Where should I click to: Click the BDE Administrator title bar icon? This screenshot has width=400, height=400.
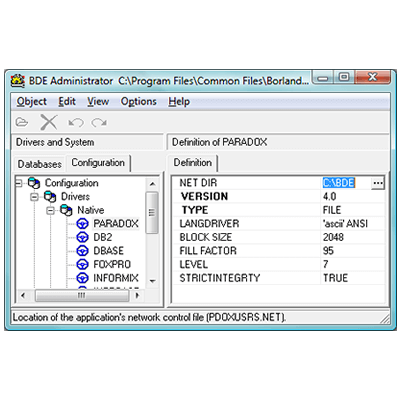point(18,81)
